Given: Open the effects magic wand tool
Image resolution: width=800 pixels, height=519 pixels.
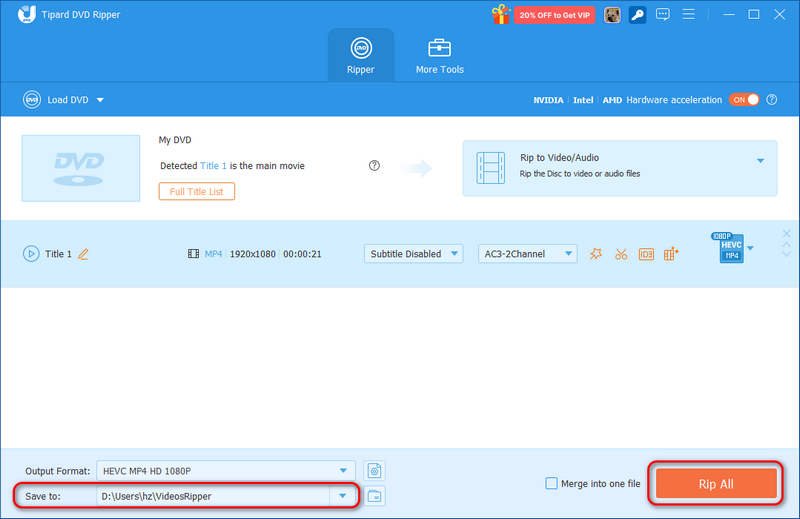Looking at the screenshot, I should [596, 254].
